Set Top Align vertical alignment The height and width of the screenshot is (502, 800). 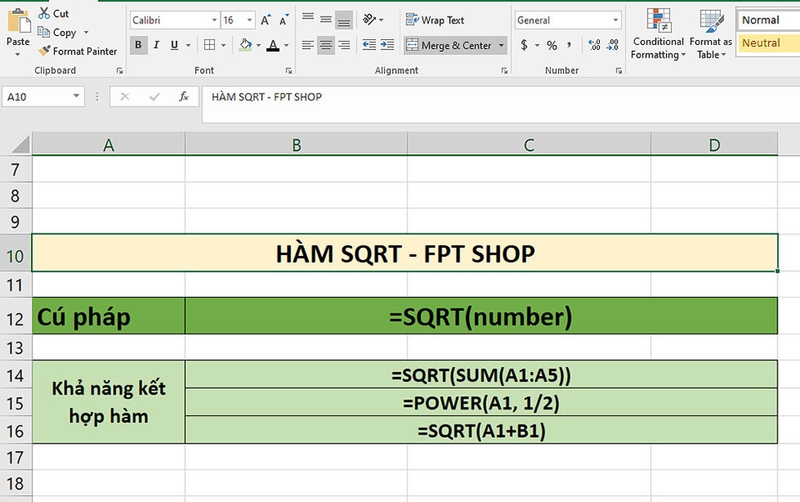point(308,19)
